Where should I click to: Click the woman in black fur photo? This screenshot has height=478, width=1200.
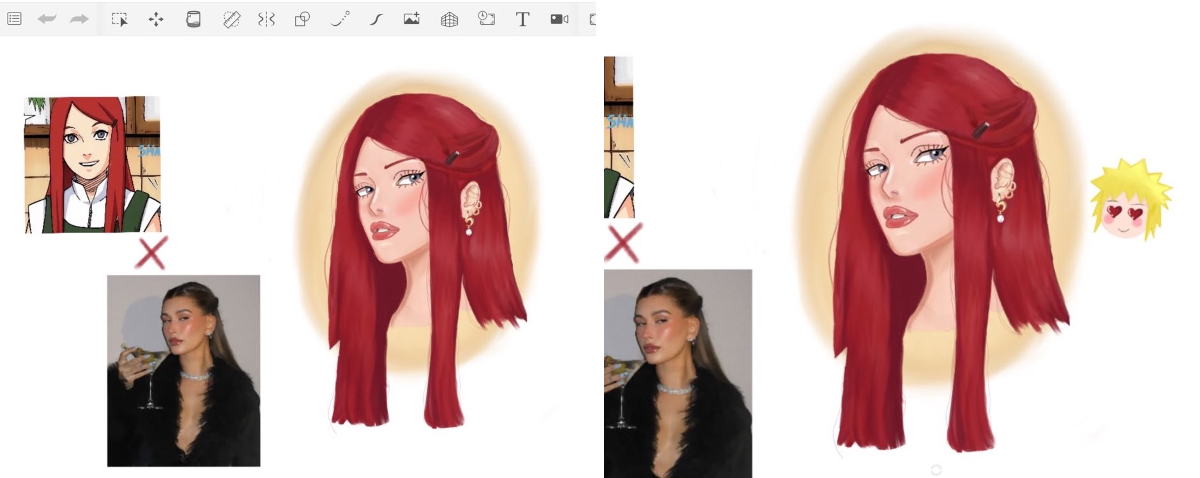[184, 371]
